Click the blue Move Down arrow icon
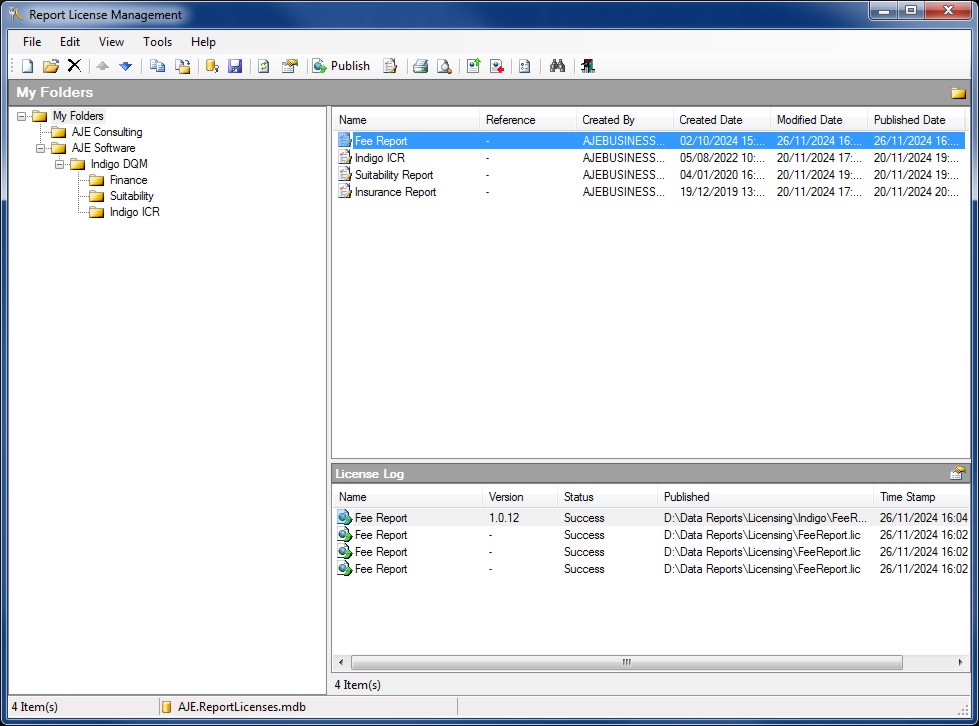The image size is (979, 726). tap(125, 66)
